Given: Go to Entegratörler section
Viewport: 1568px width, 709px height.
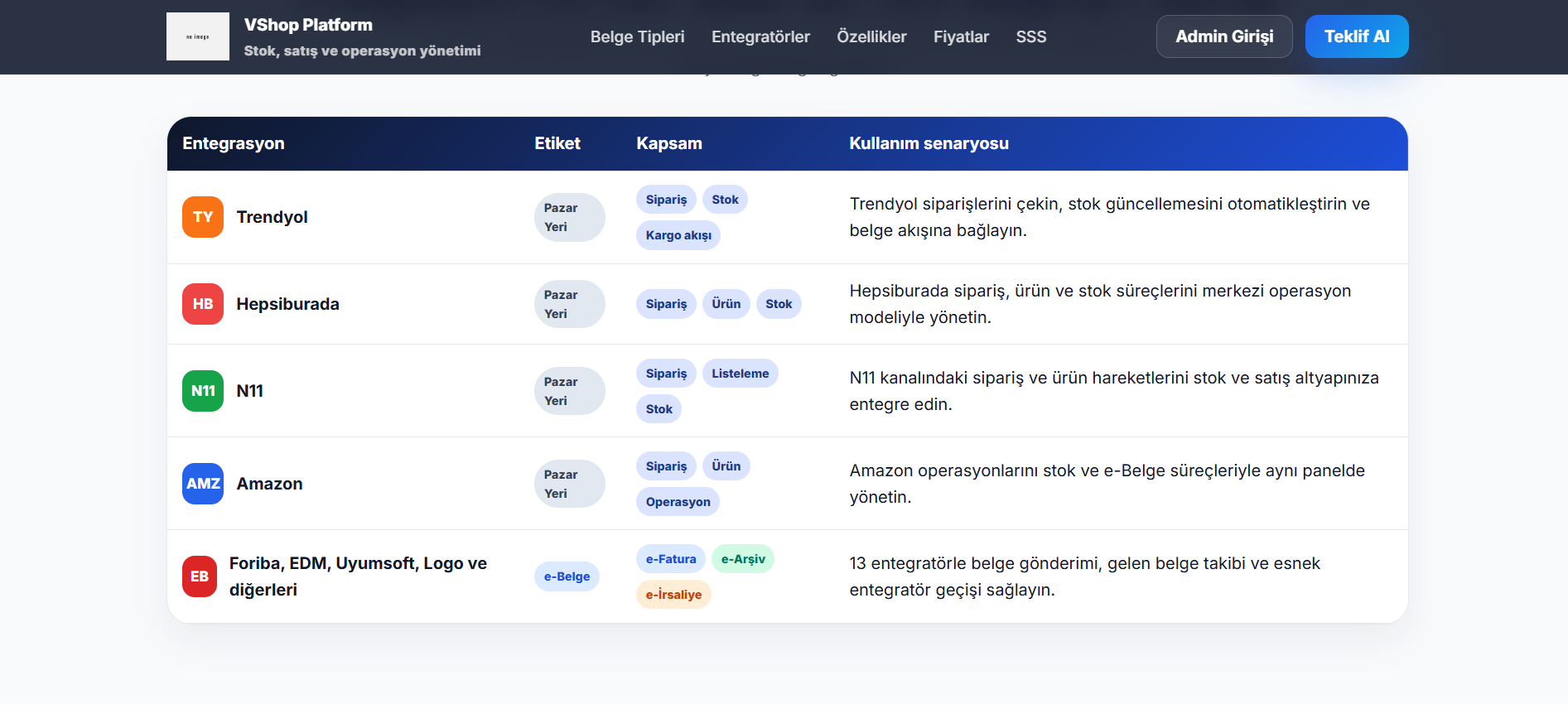Looking at the screenshot, I should pyautogui.click(x=760, y=36).
